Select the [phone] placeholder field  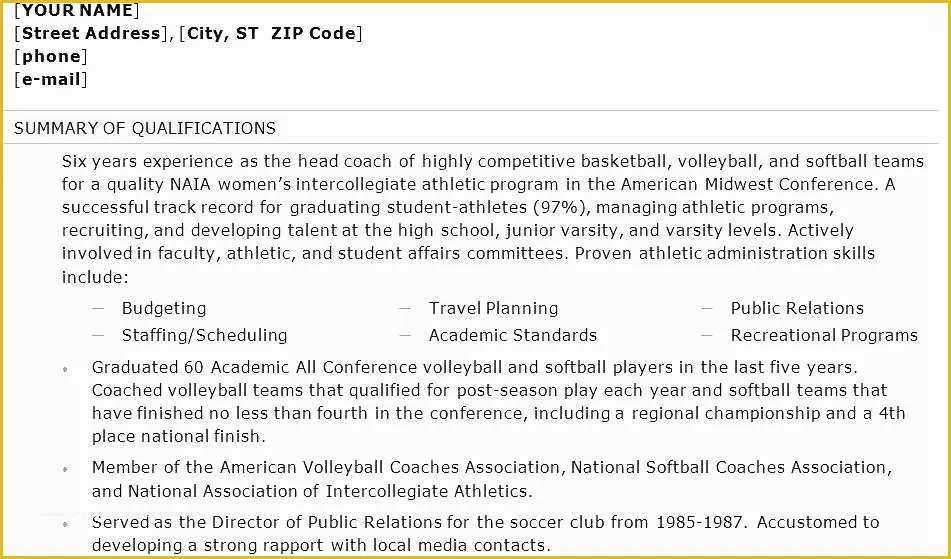point(51,56)
